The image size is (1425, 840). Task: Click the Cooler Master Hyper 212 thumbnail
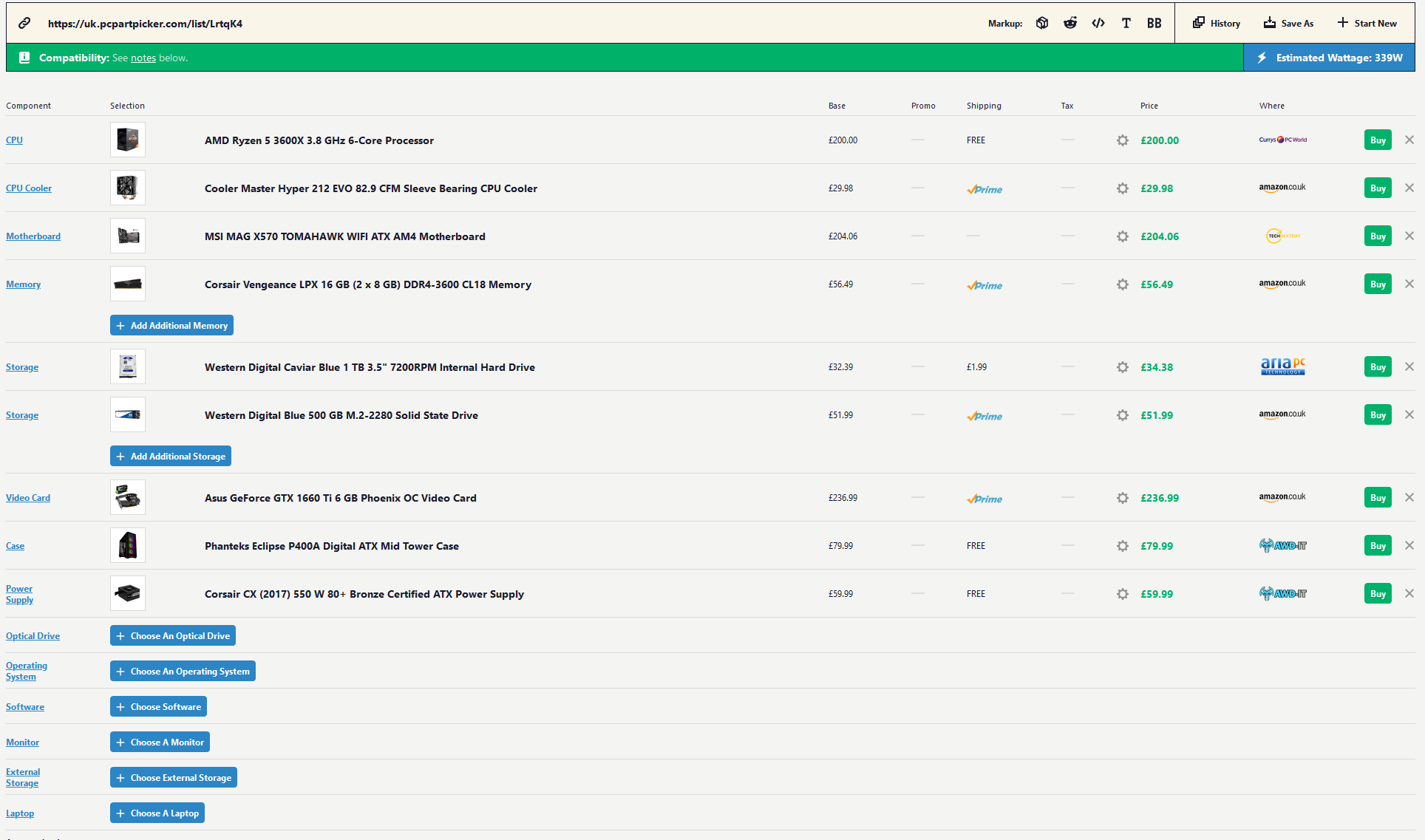click(x=128, y=188)
